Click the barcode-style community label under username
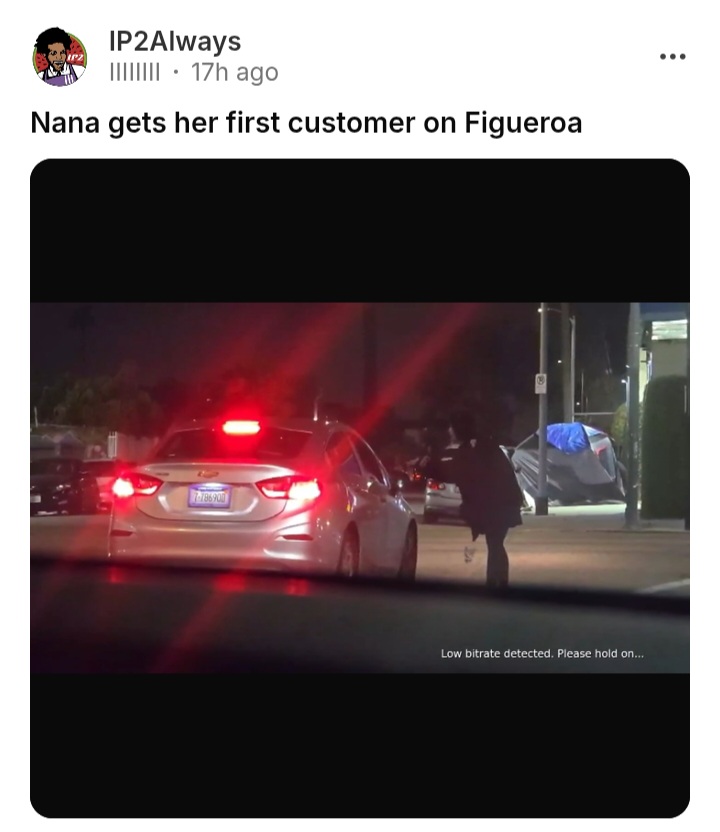Screen dimensions: 720x832 134,72
